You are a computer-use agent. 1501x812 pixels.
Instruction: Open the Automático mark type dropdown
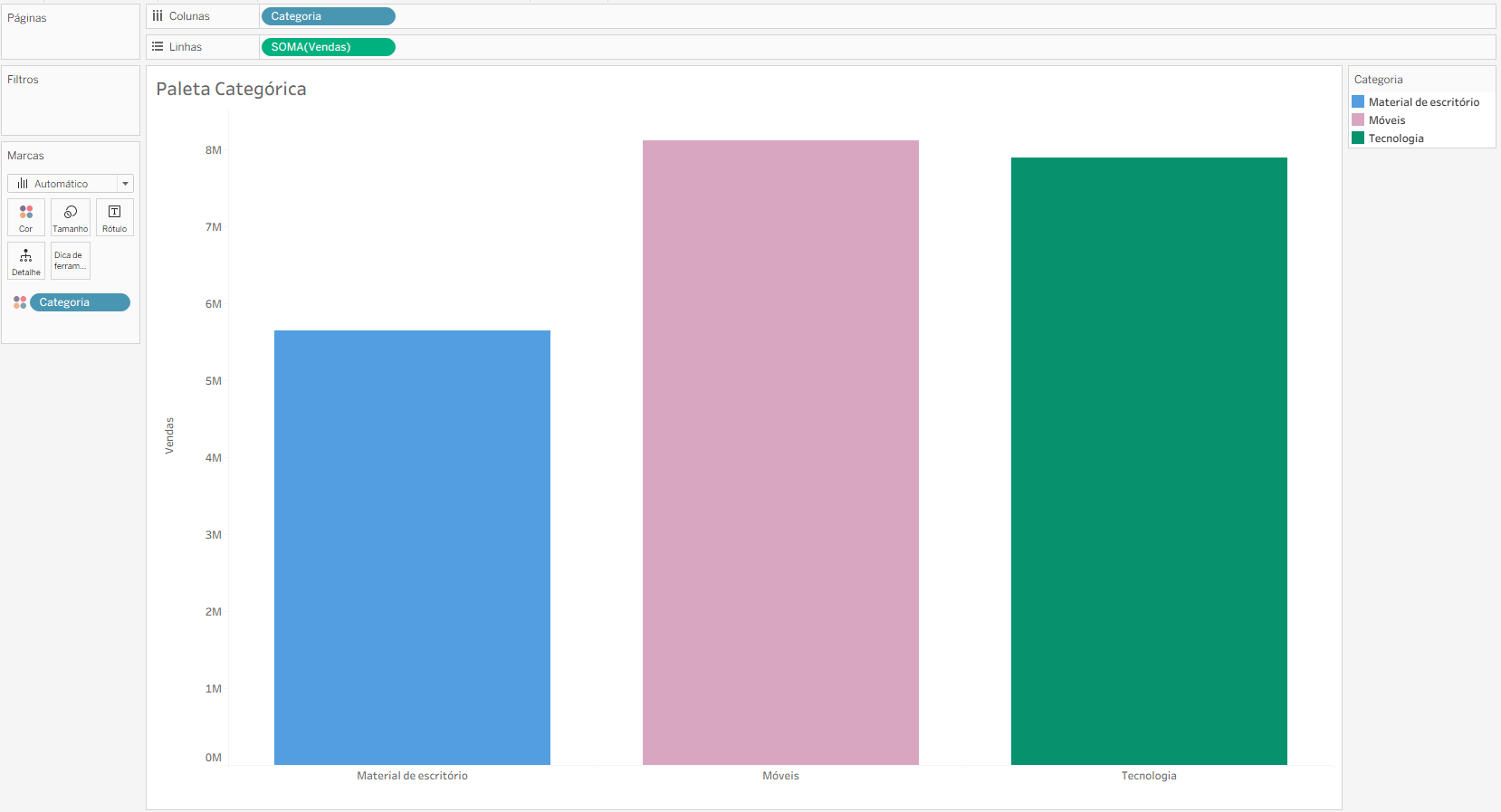[x=71, y=184]
